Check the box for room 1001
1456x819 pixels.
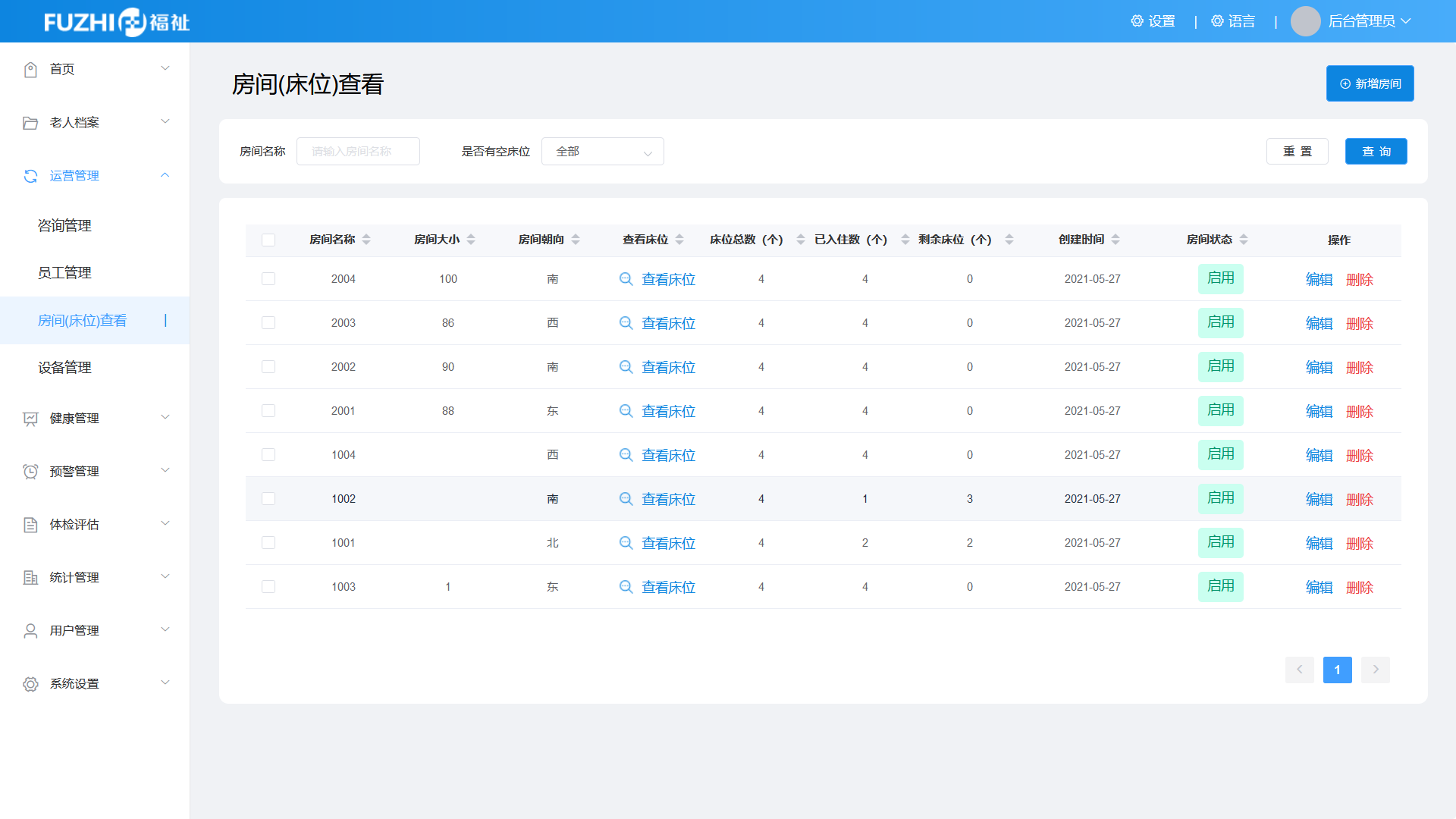[268, 543]
